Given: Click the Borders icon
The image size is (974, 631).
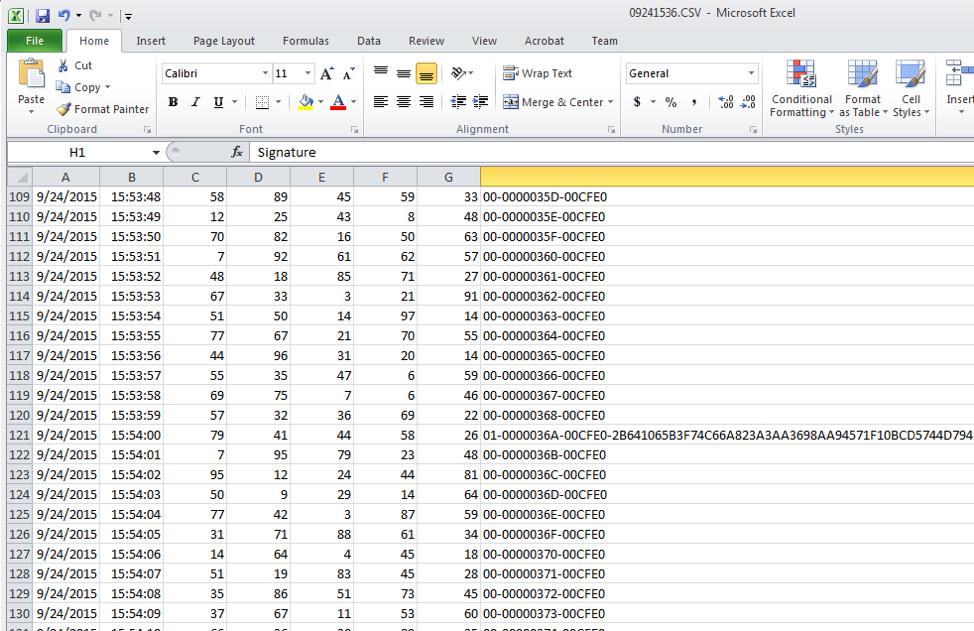Looking at the screenshot, I should (262, 102).
